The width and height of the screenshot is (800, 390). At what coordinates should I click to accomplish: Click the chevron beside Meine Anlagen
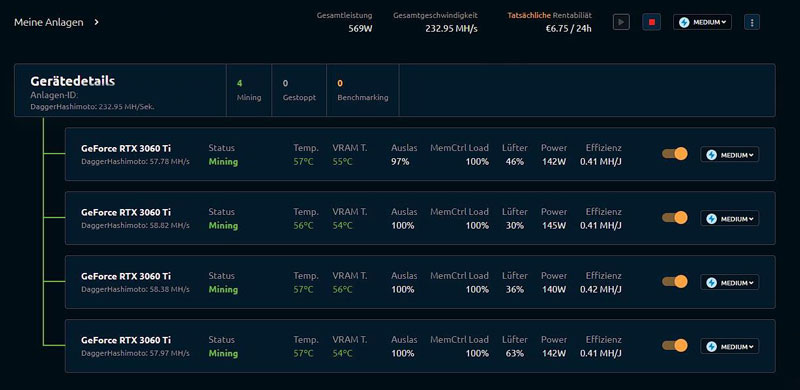coord(96,22)
